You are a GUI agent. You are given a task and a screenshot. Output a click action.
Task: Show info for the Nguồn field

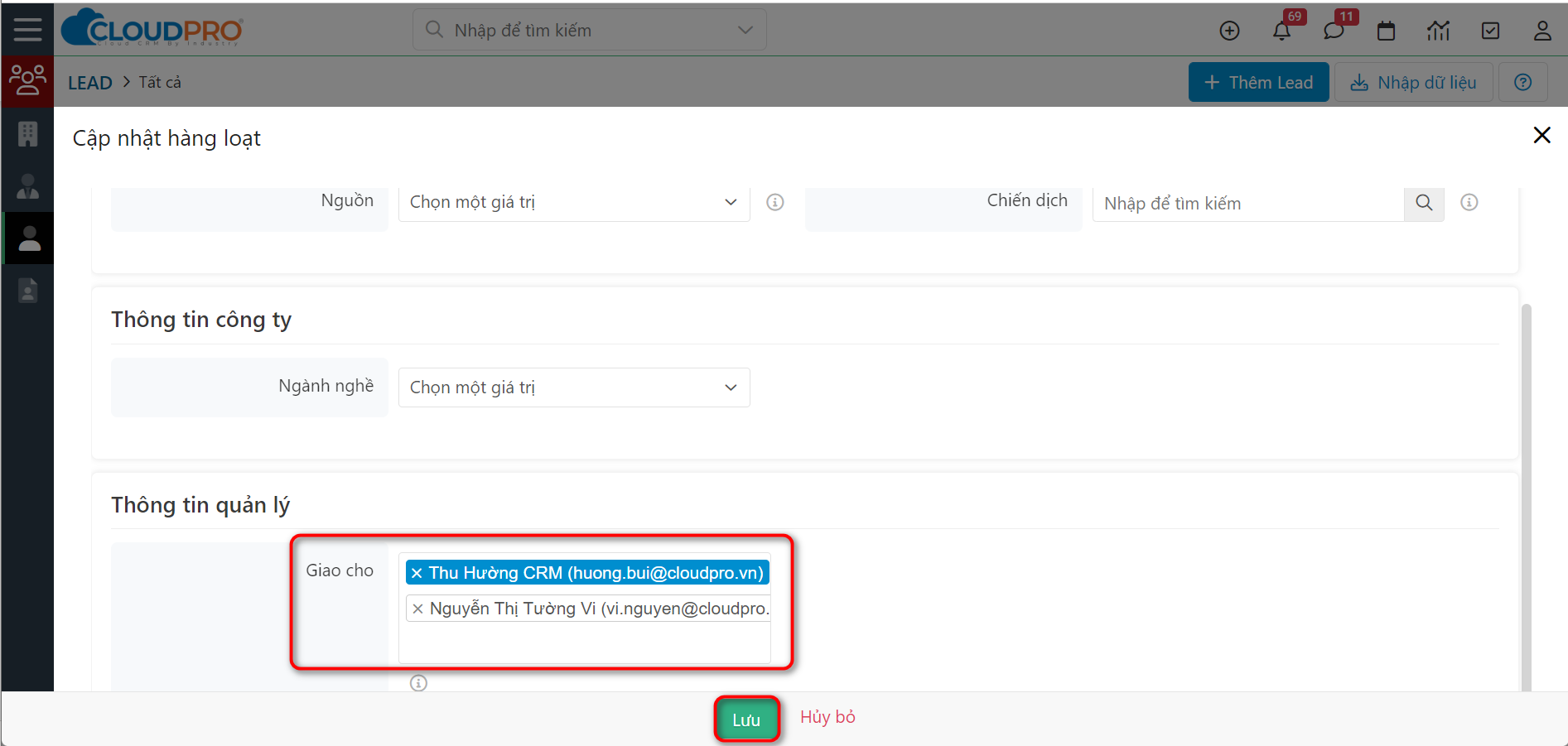coord(775,202)
